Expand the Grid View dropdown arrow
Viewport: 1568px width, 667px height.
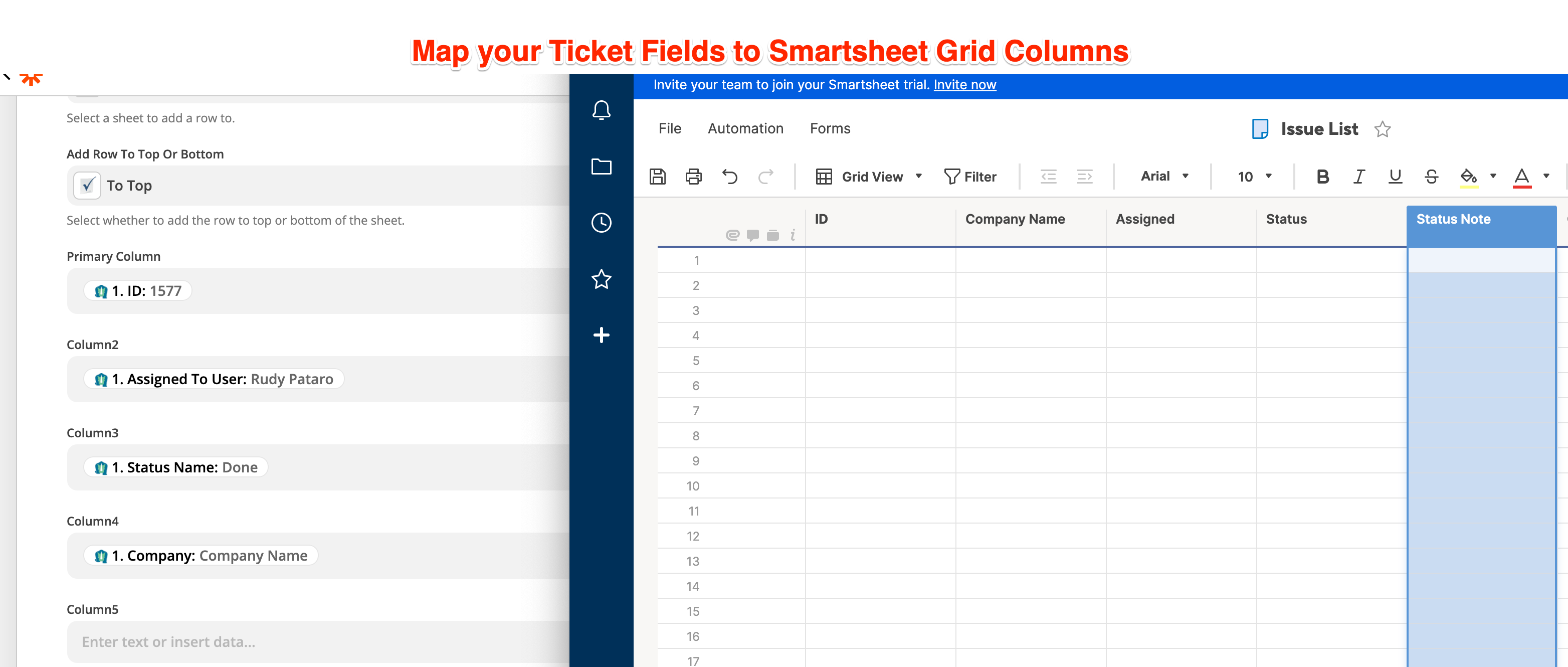click(x=918, y=176)
